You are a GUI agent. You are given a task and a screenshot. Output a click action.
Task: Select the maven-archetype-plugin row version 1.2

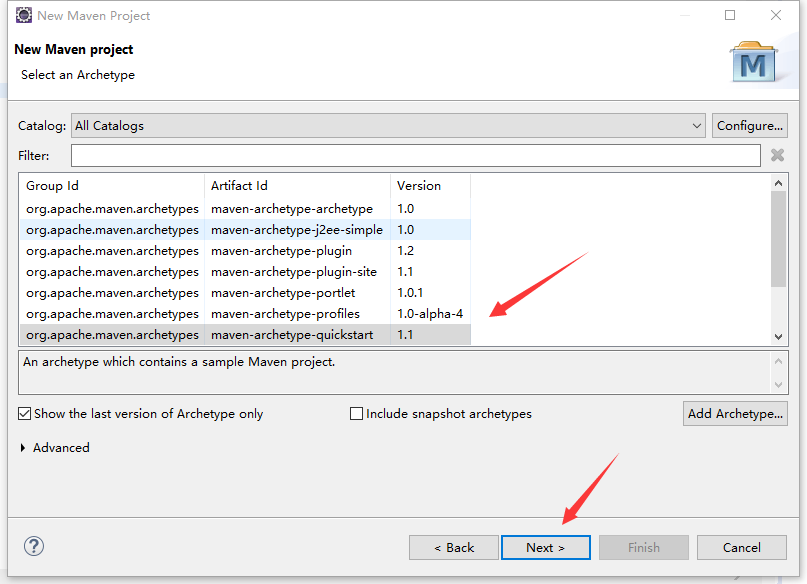click(x=245, y=251)
